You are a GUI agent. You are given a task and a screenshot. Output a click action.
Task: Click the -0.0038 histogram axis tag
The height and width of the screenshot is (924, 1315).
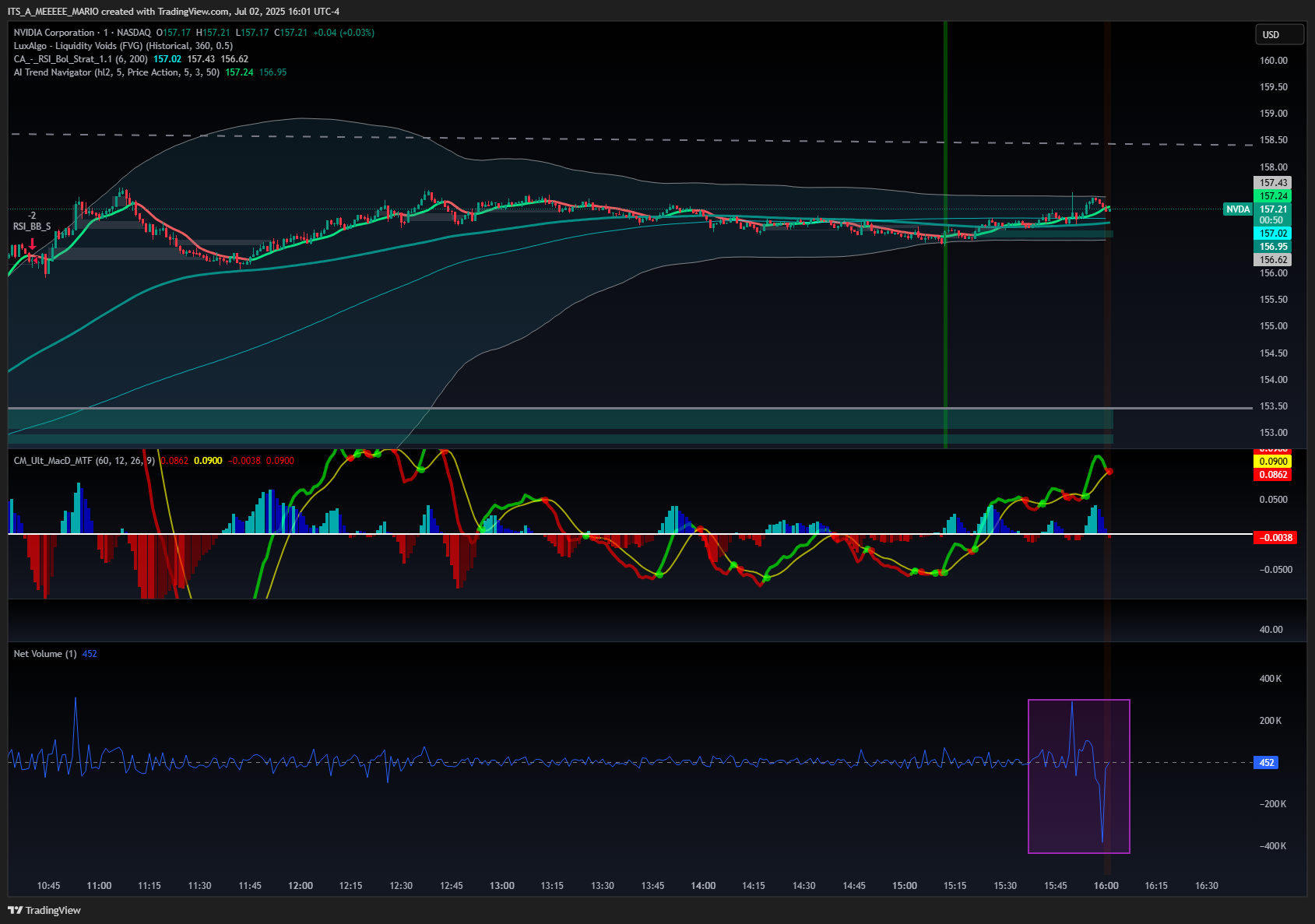[x=1275, y=538]
